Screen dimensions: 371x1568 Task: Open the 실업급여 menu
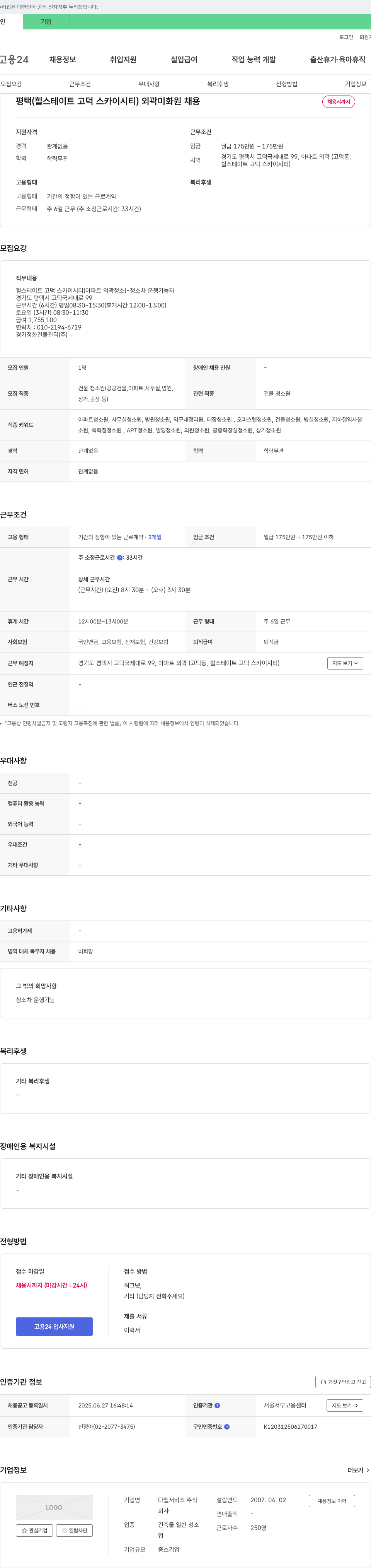click(184, 60)
